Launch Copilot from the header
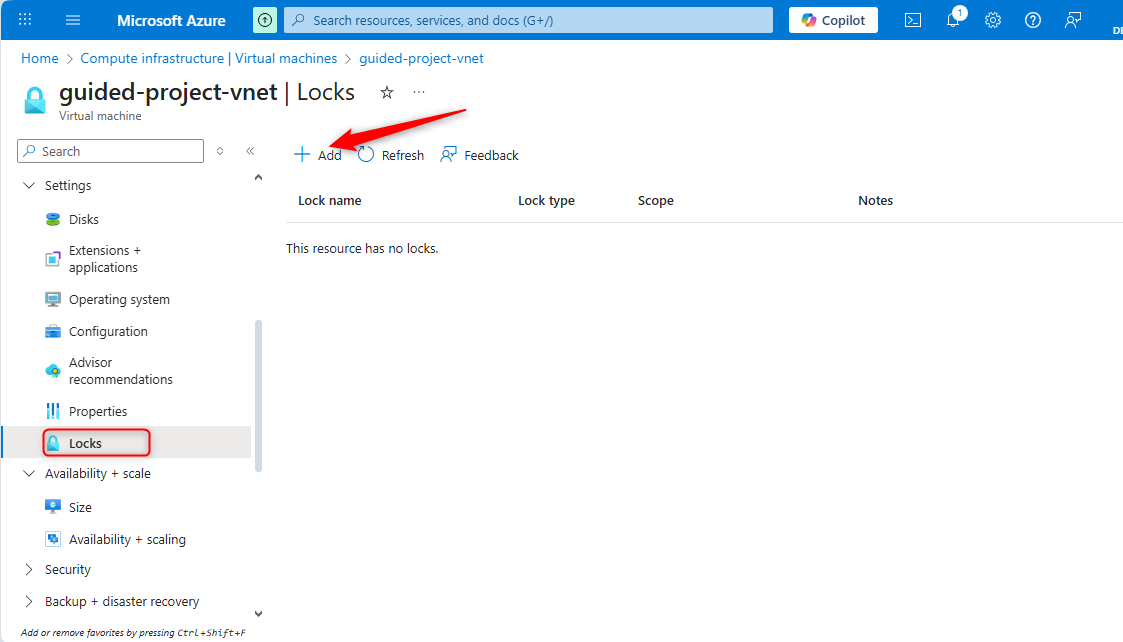Screen dimensions: 1123x642 [833, 20]
